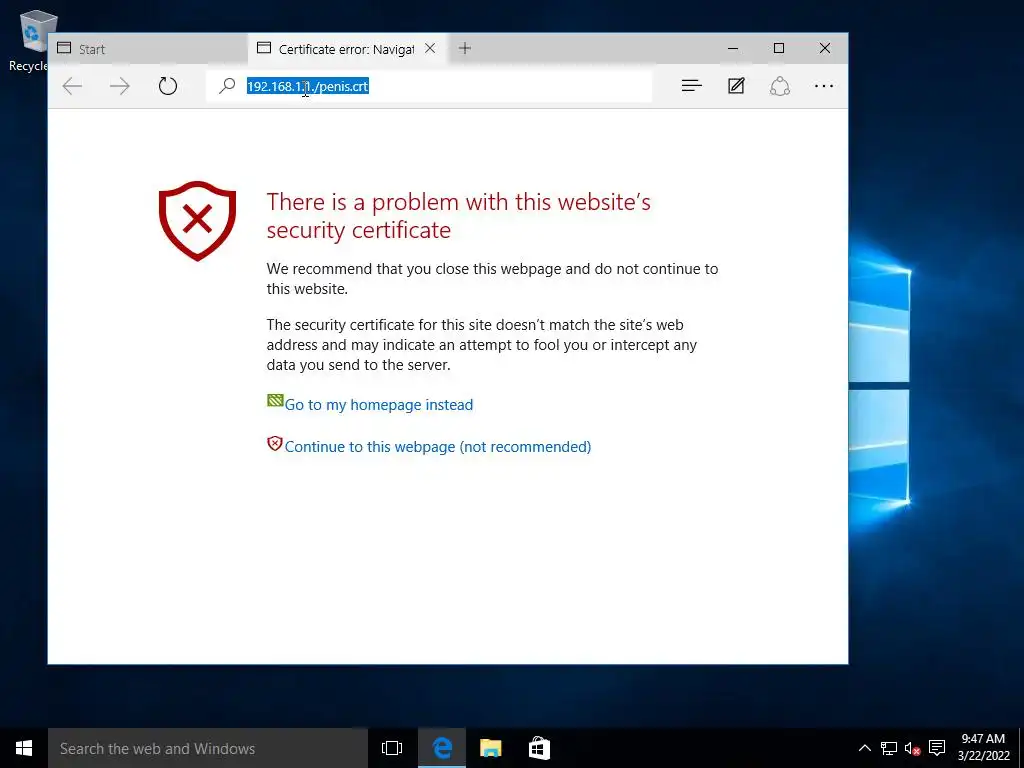Viewport: 1024px width, 768px height.
Task: Select the Certificate error tab
Action: (347, 49)
